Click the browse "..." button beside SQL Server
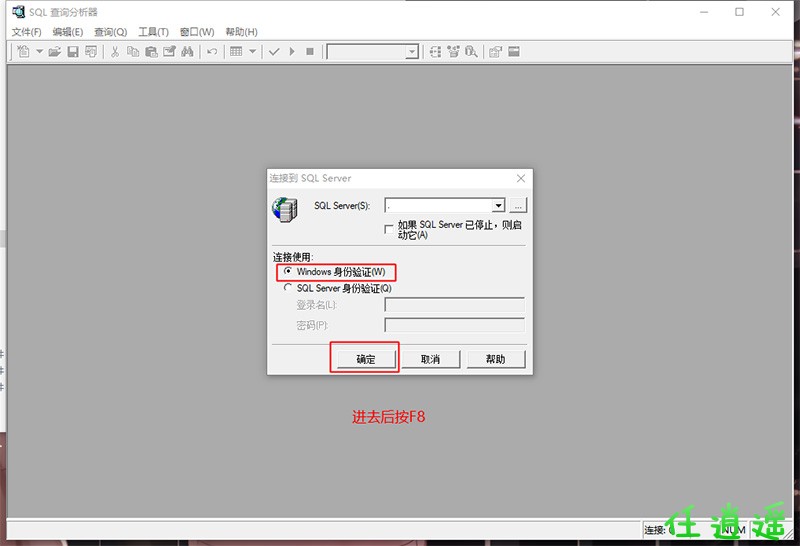The width and height of the screenshot is (800, 546). (518, 205)
